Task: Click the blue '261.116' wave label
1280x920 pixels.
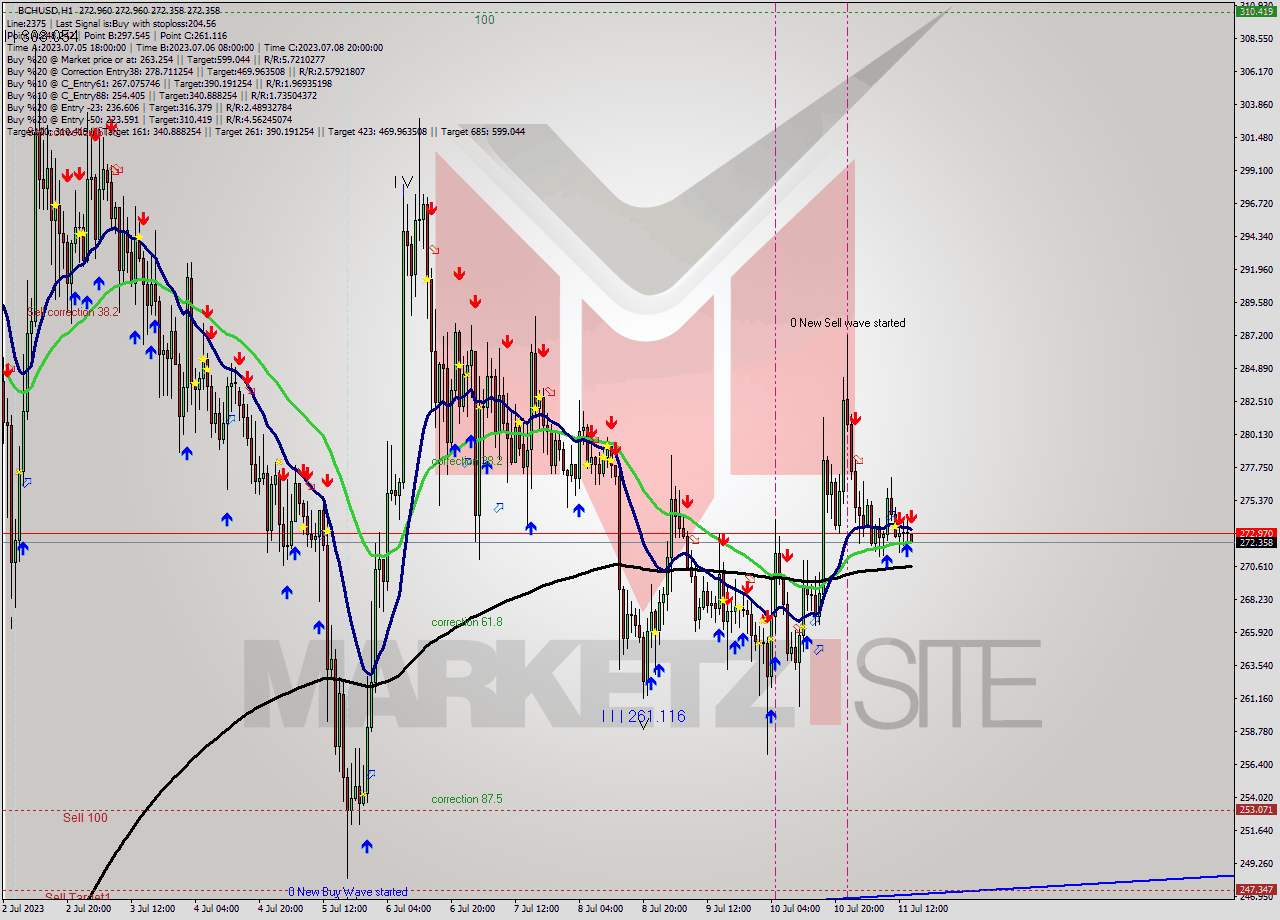Action: [x=657, y=716]
